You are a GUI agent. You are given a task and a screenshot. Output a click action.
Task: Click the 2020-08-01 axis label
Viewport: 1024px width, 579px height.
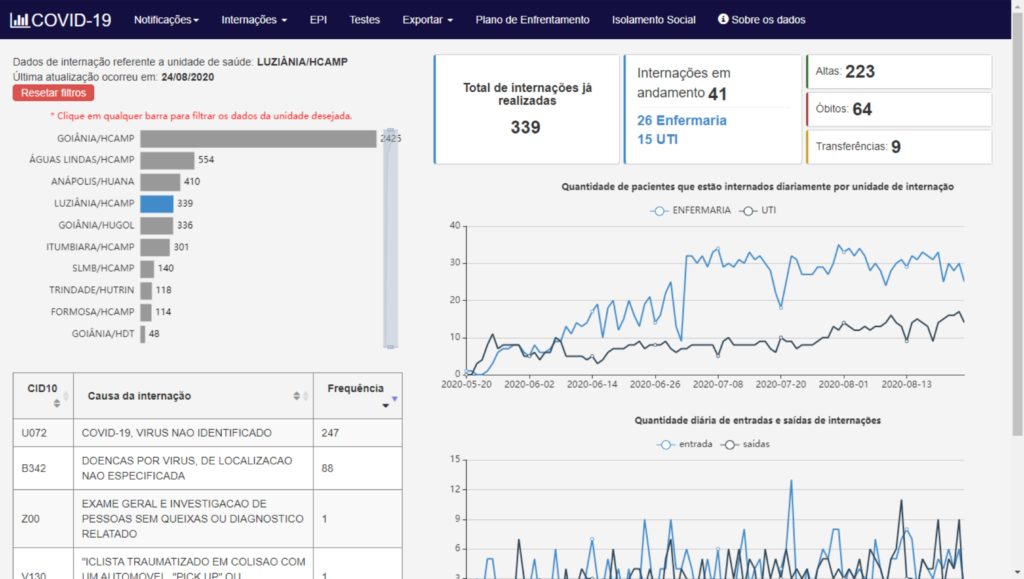pos(843,384)
